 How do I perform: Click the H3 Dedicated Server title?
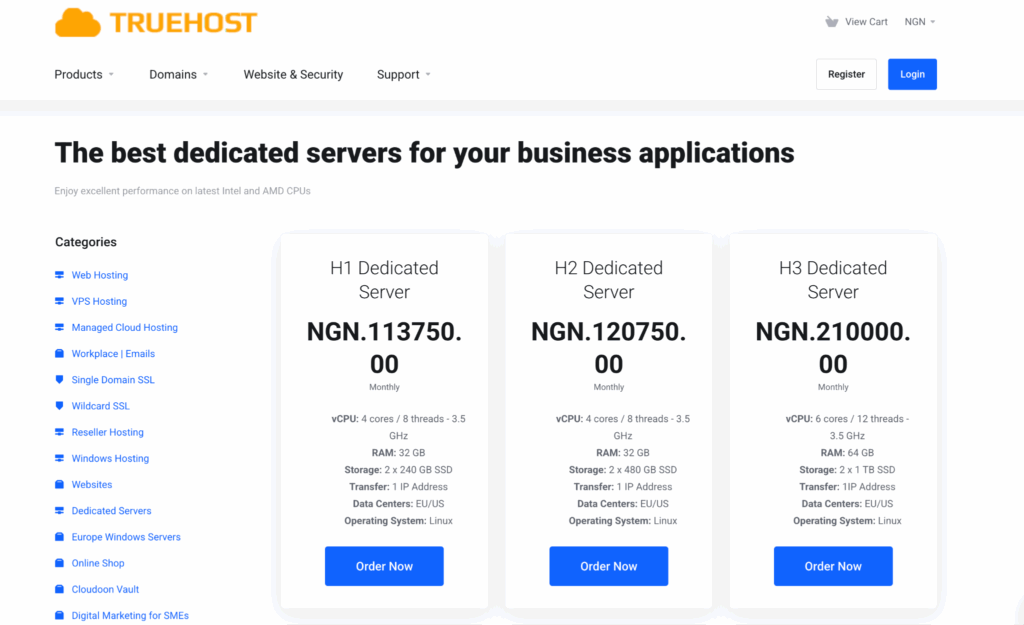coord(833,280)
